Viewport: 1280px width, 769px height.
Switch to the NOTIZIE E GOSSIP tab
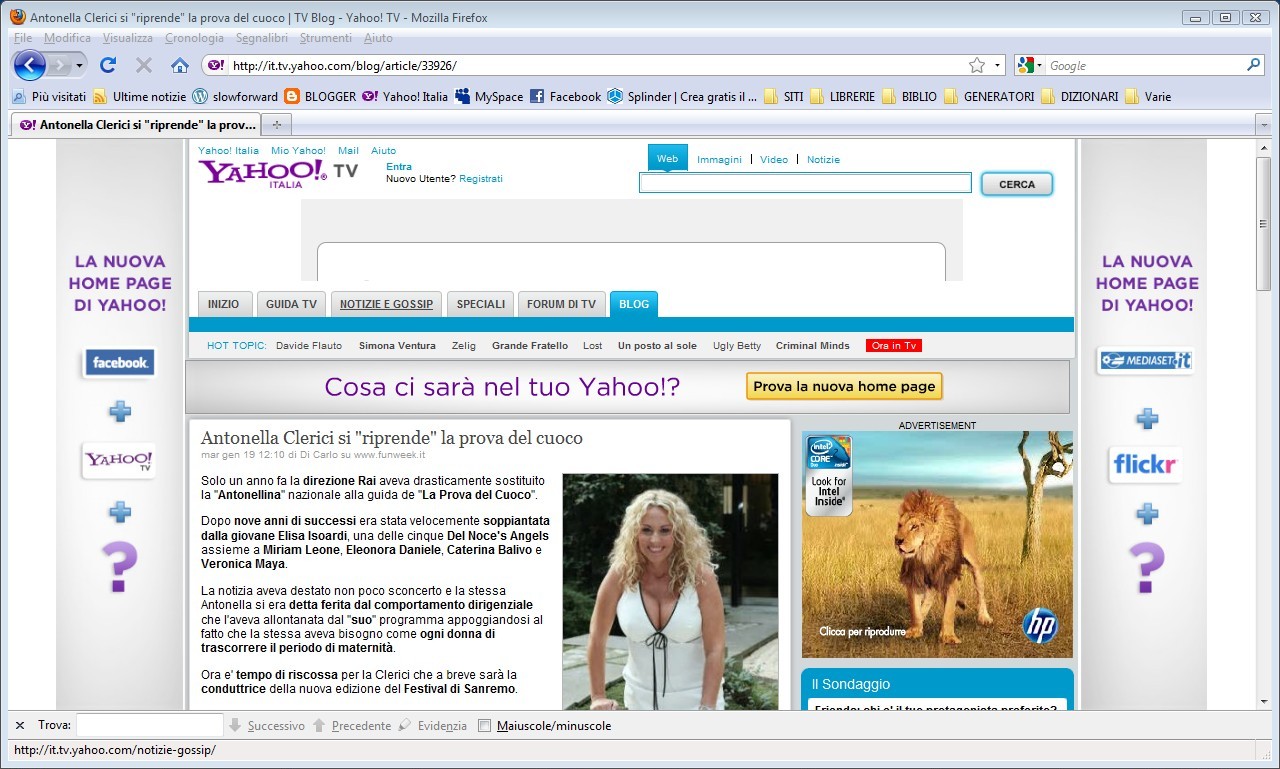pos(386,304)
